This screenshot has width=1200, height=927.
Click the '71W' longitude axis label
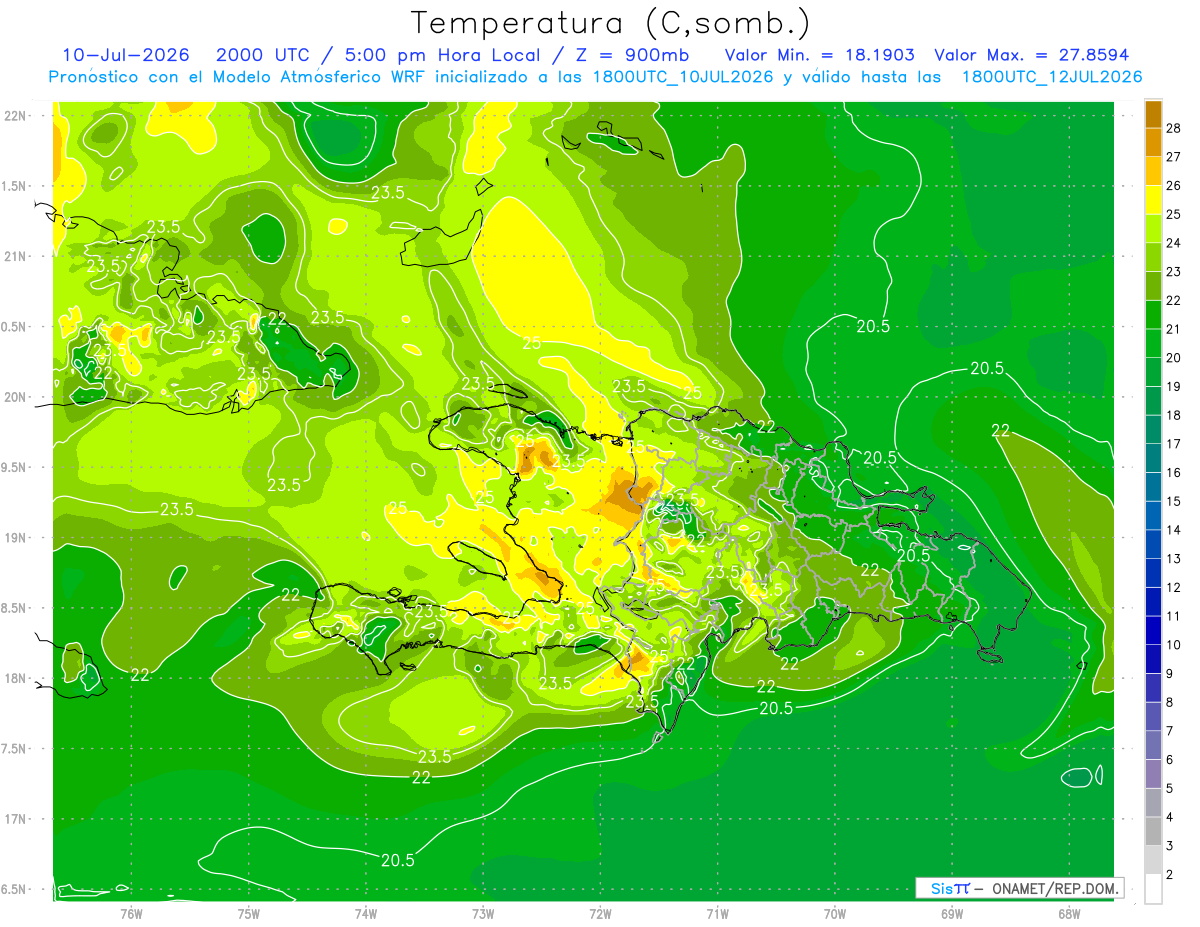pos(717,913)
